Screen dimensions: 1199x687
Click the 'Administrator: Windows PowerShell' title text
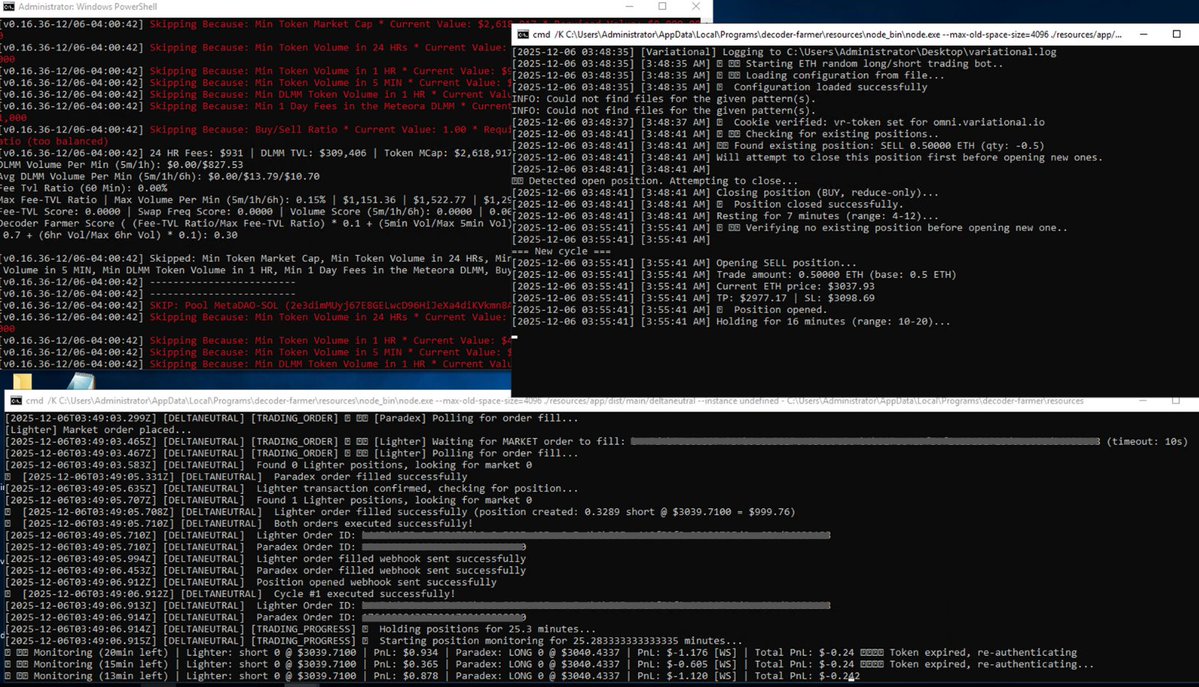(x=88, y=7)
